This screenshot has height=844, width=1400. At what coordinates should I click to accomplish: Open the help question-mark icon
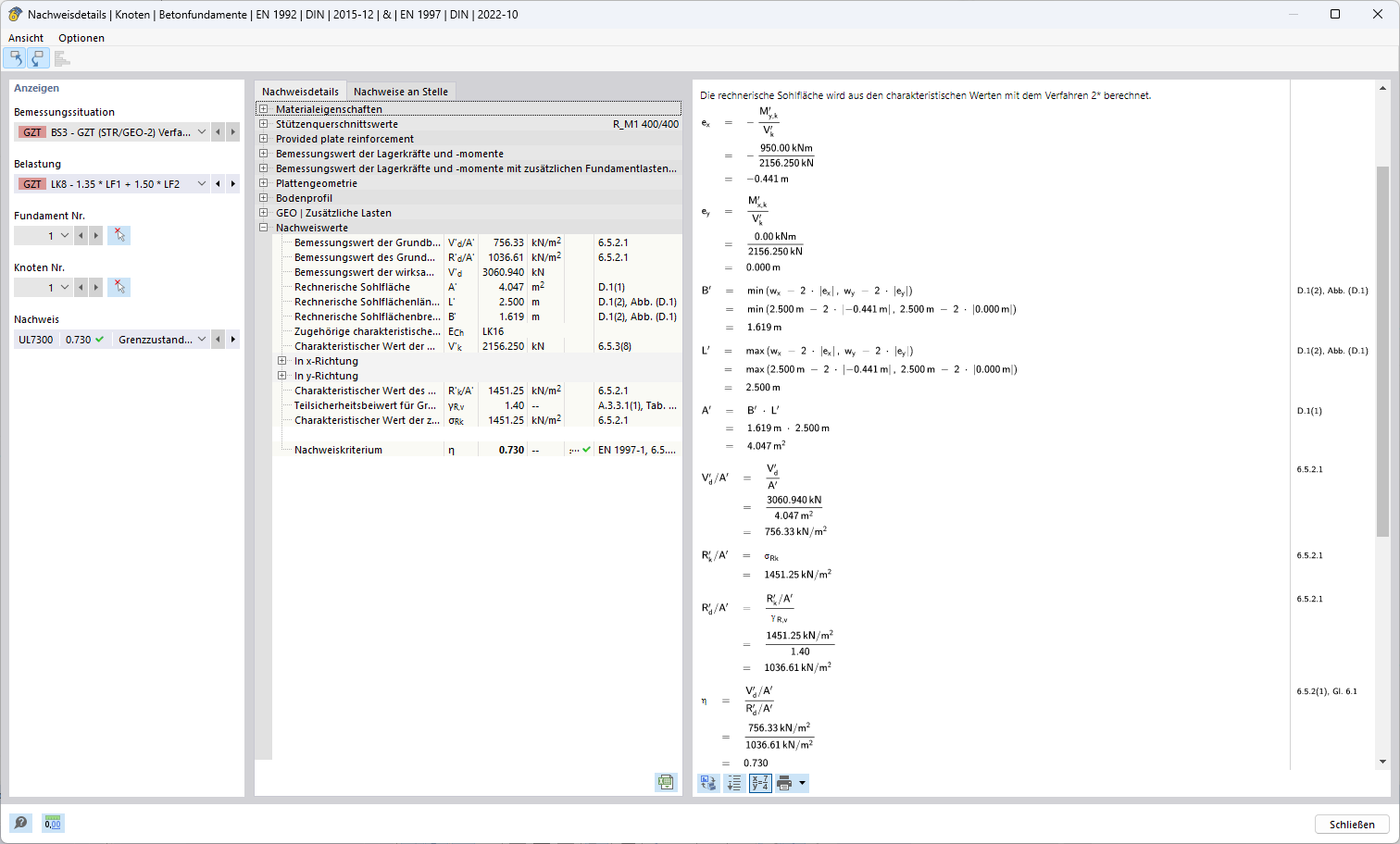20,823
